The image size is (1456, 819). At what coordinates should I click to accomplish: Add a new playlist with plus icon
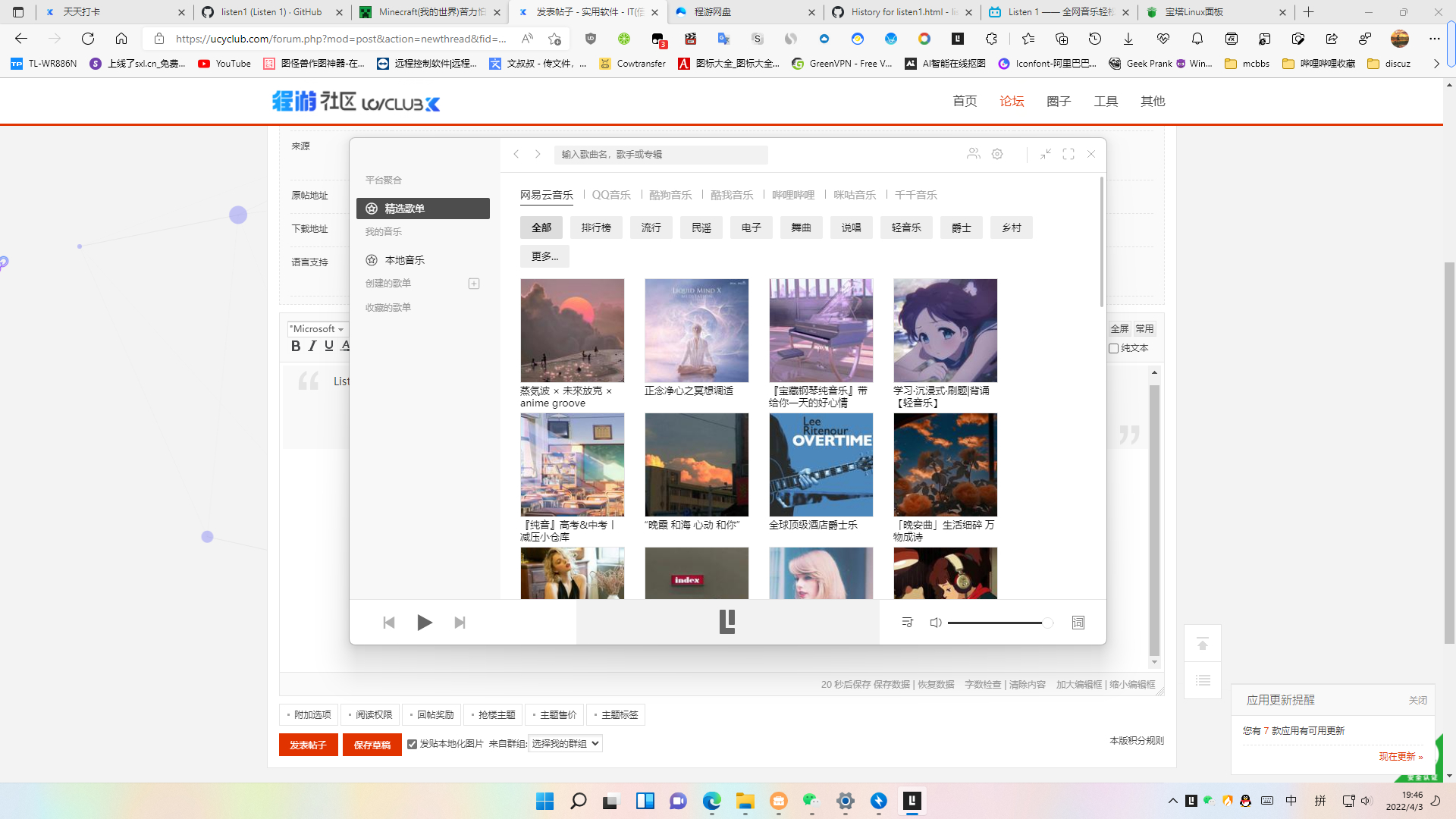click(474, 284)
